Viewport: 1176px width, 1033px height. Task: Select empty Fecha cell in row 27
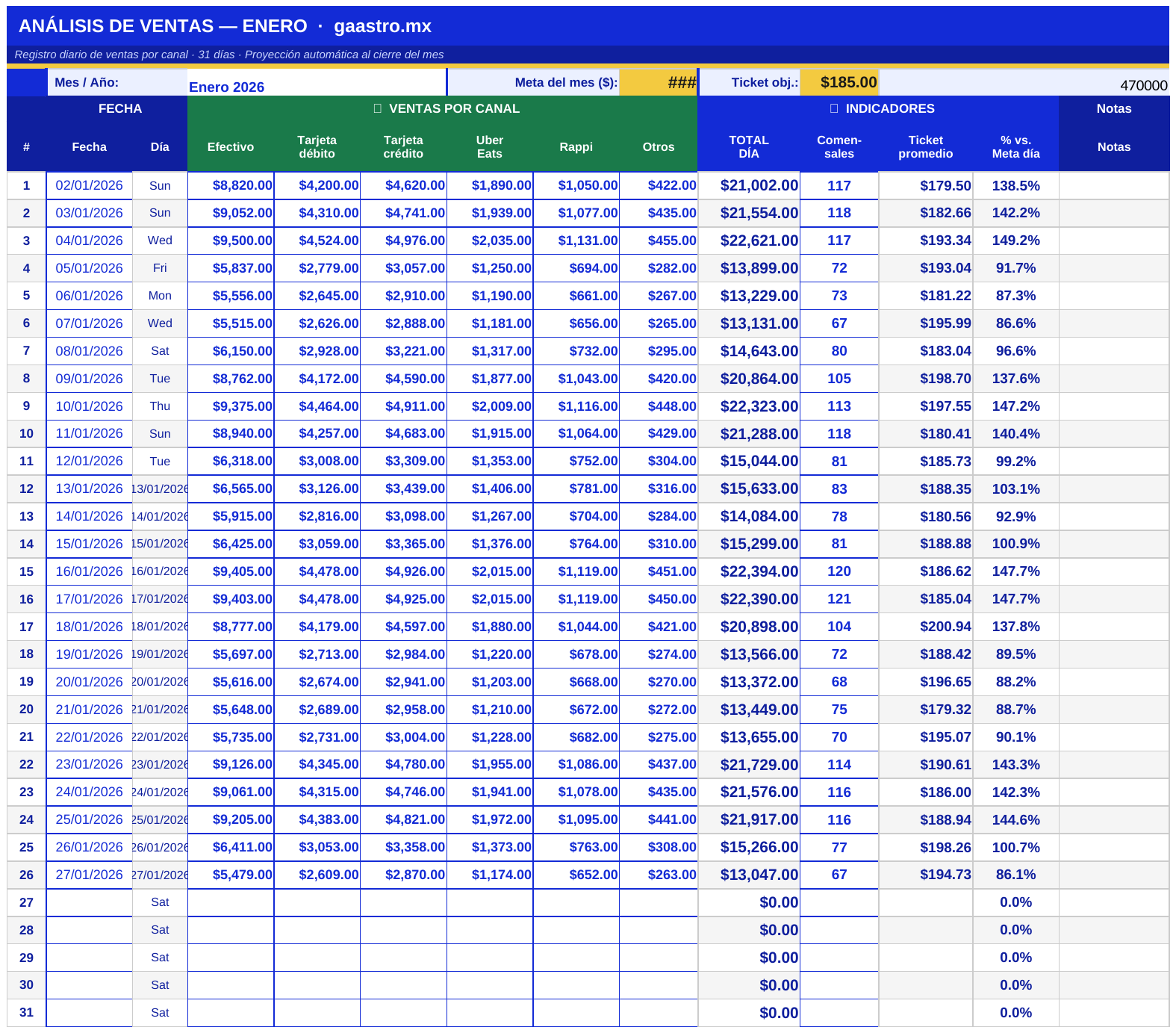tap(90, 902)
